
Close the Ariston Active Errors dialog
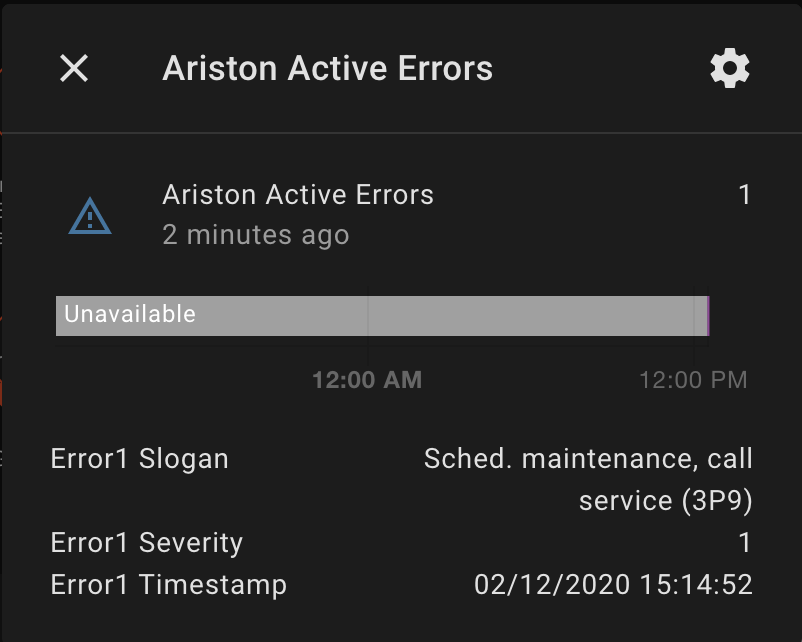pos(72,69)
